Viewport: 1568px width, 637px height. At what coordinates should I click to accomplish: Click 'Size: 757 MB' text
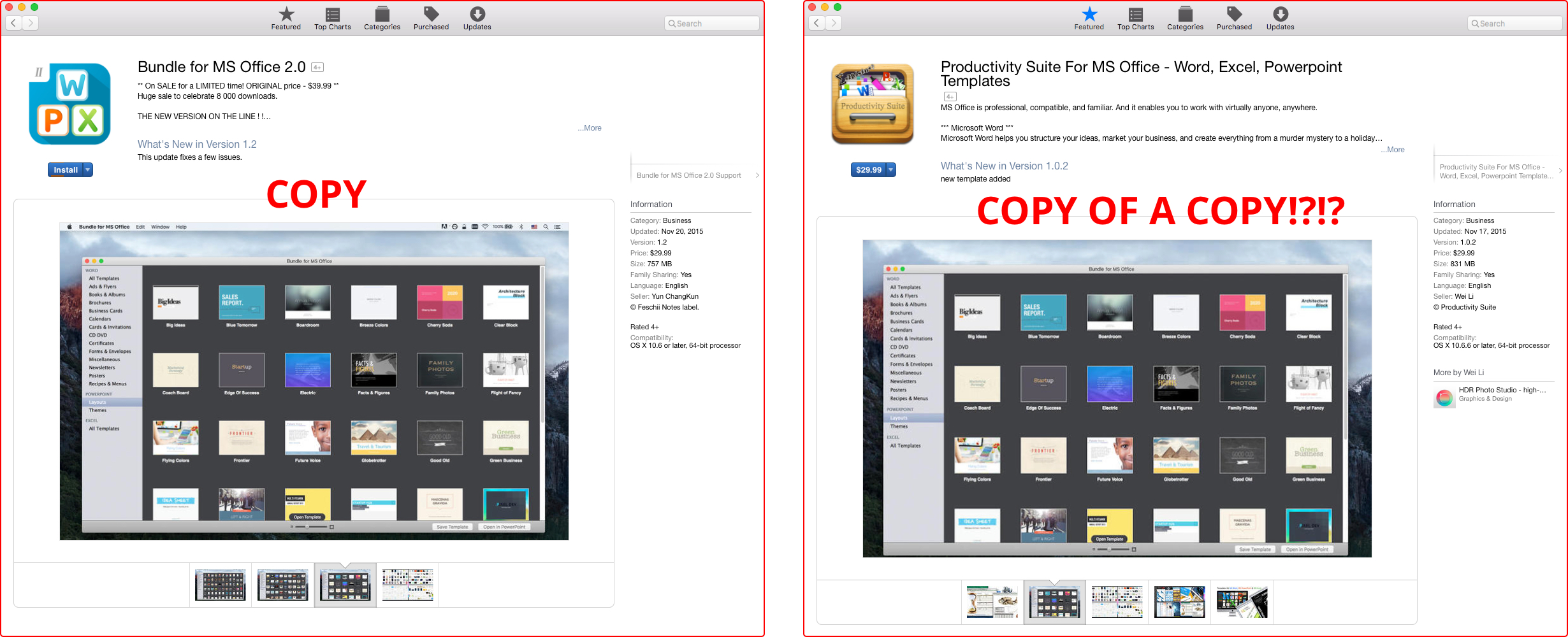pyautogui.click(x=651, y=264)
